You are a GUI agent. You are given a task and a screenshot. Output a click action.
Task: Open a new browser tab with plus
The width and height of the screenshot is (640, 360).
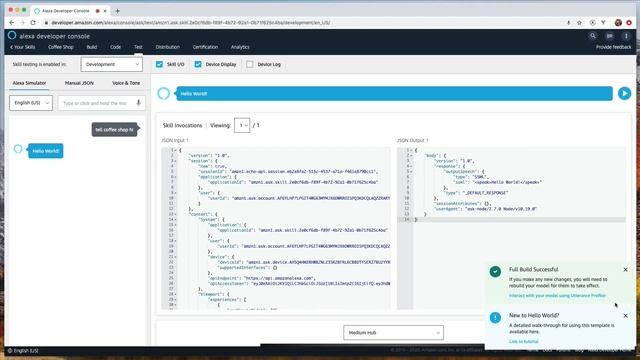[118, 11]
